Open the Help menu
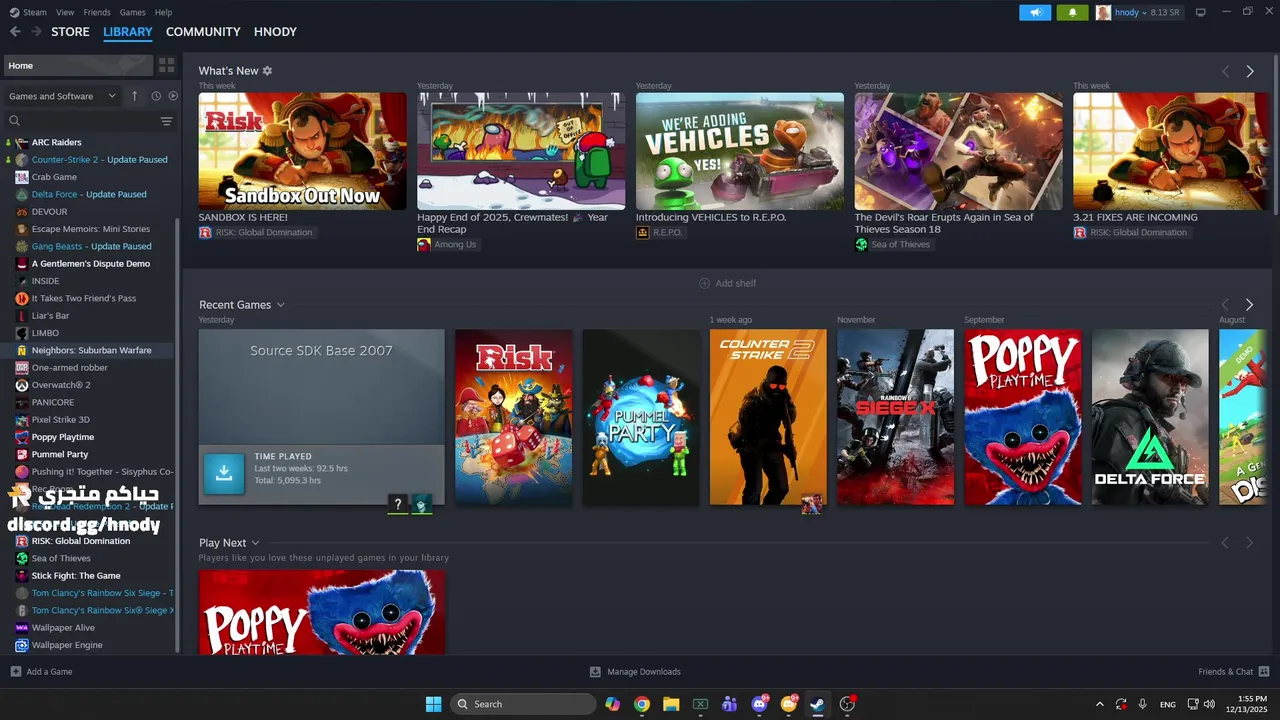The width and height of the screenshot is (1280, 720). pyautogui.click(x=163, y=12)
